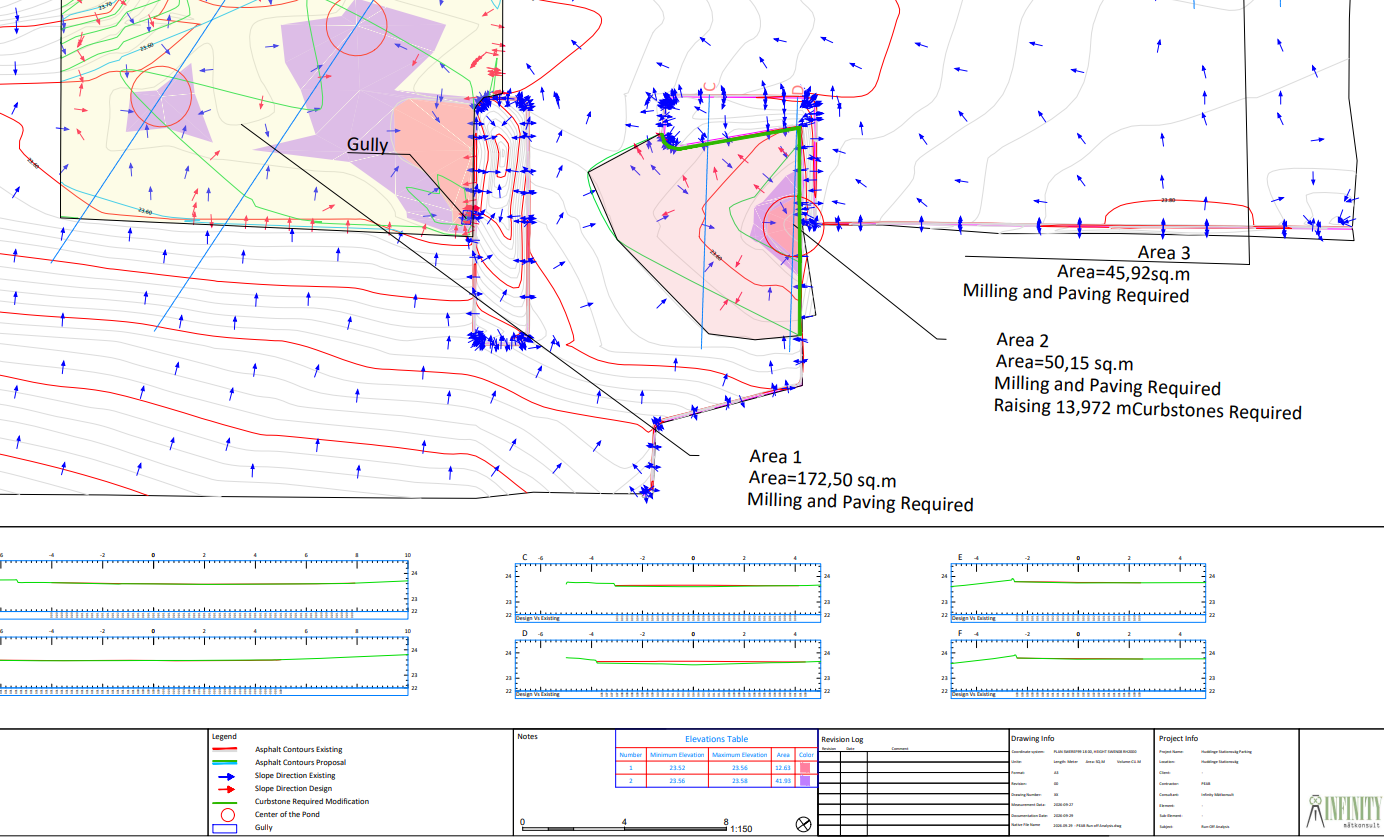
Task: Click the 'Revision Log' heading
Action: 841,740
